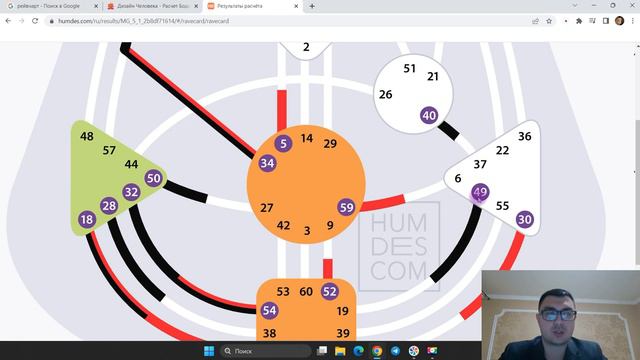Open a new tab with plus button
Viewport: 640px width, 360px height.
pyautogui.click(x=312, y=6)
